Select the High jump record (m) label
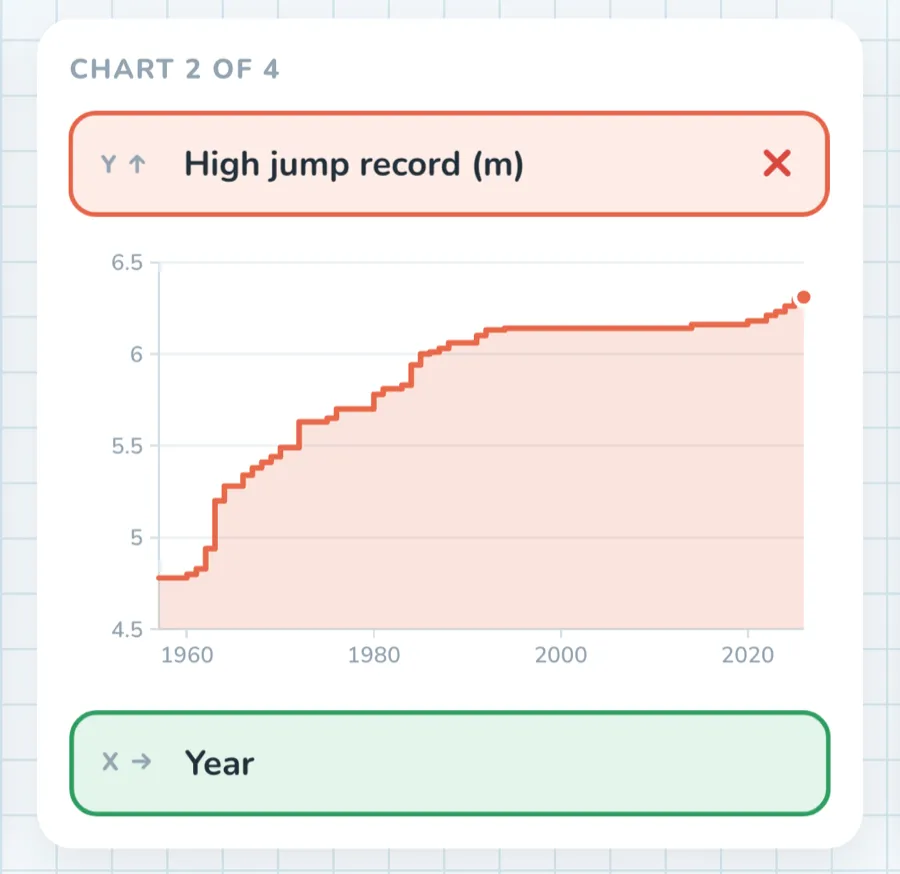 pos(354,165)
